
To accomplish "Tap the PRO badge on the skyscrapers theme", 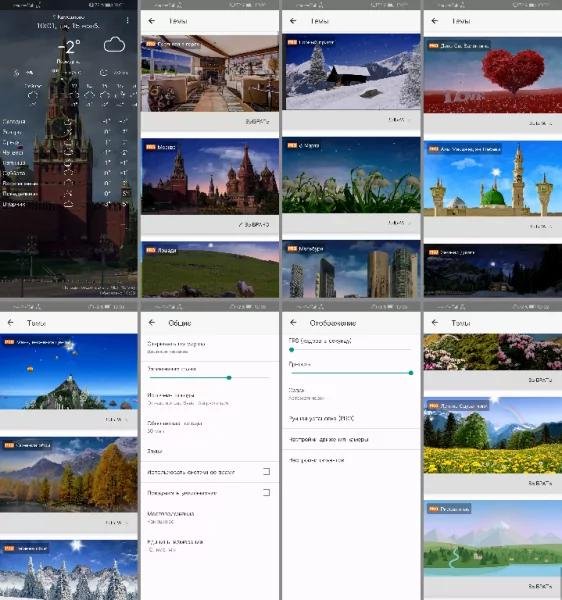I will click(292, 248).
